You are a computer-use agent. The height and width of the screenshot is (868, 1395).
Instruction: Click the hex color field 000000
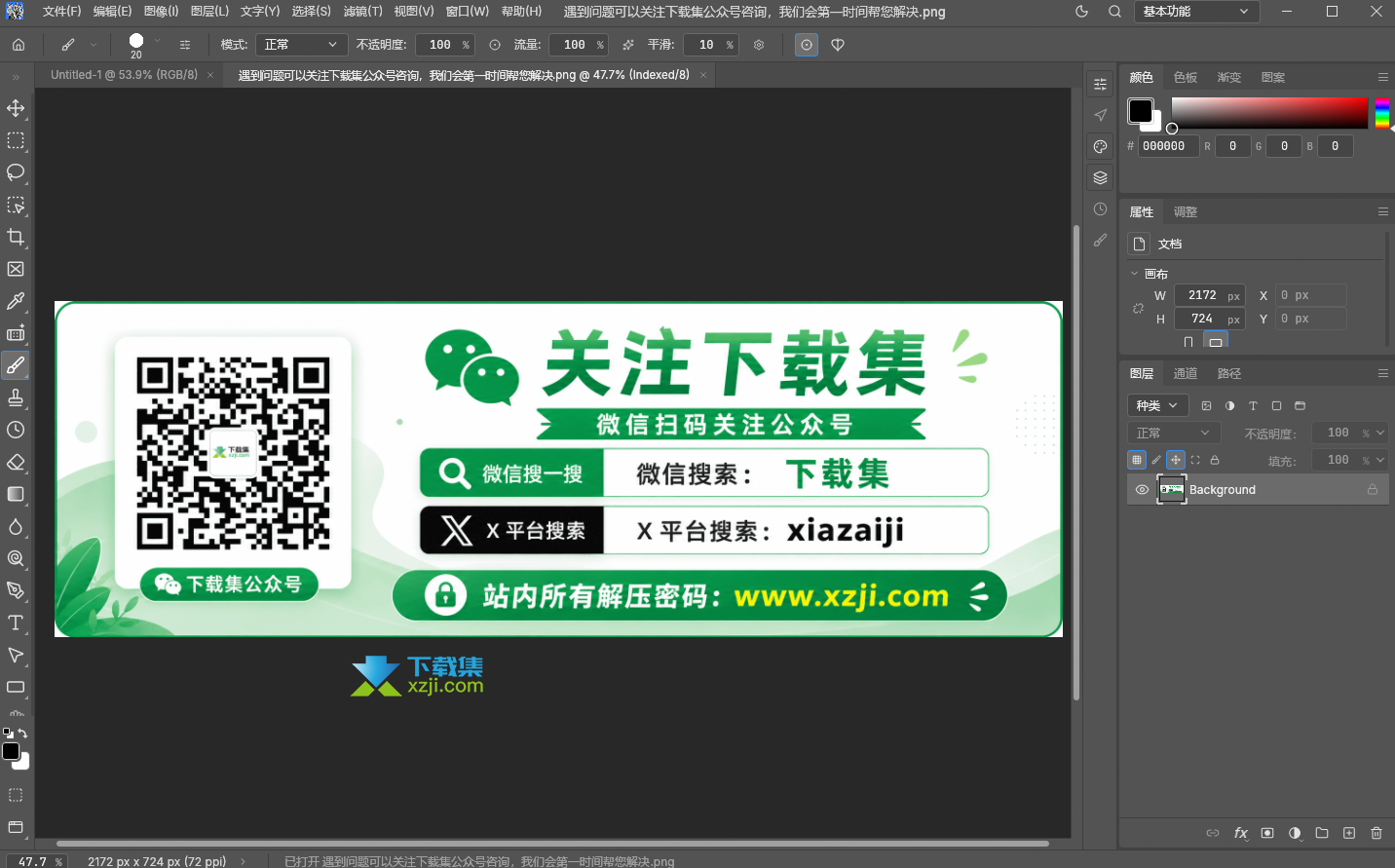tap(1168, 146)
